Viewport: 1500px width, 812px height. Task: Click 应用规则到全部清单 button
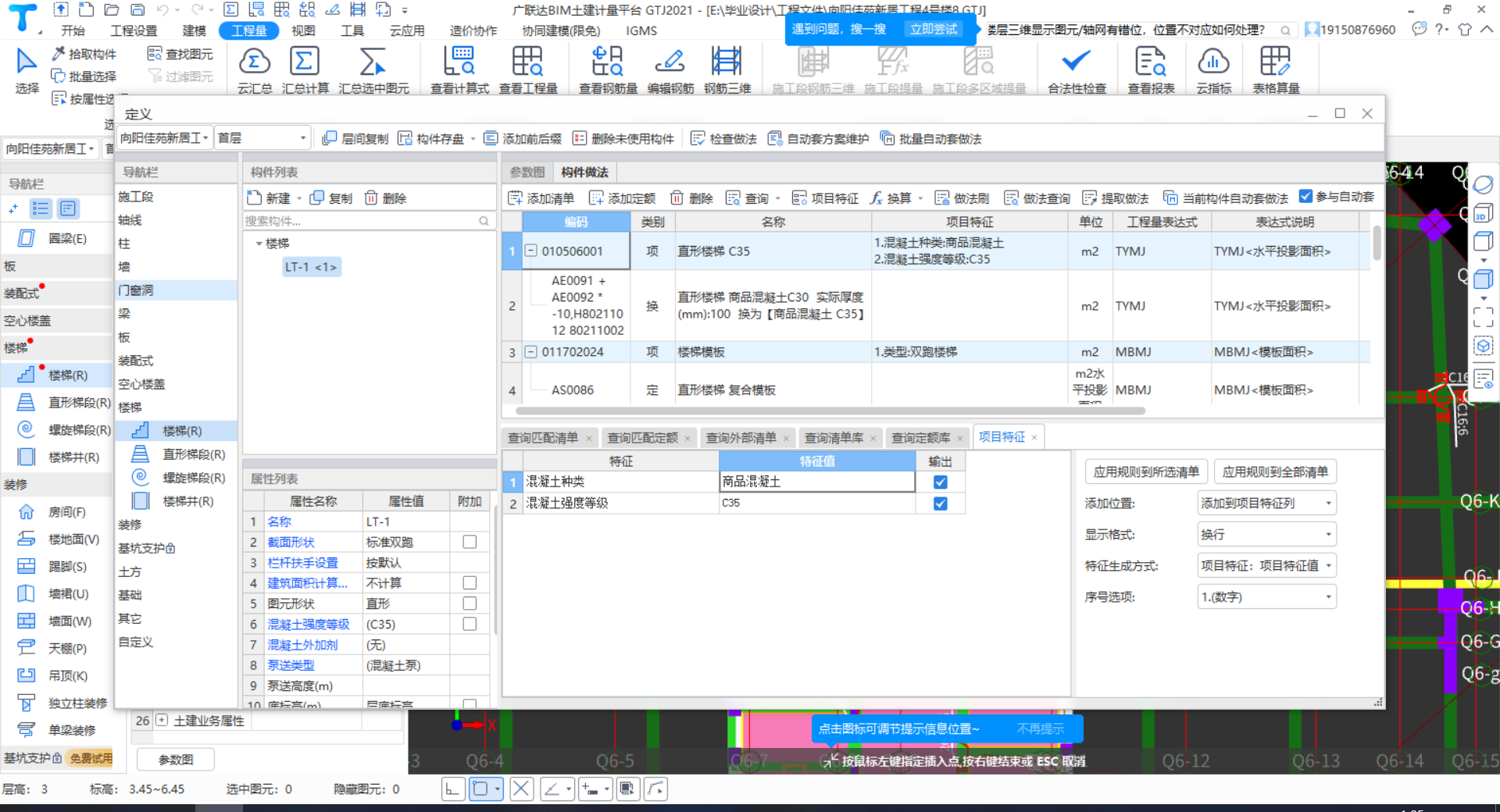point(1275,472)
